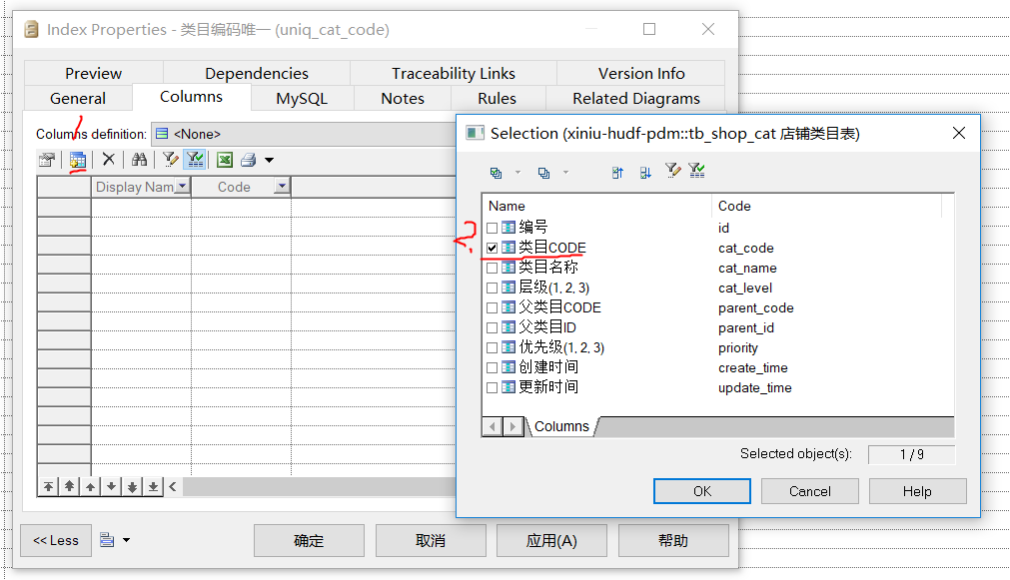Click the Selection dialog title bar icon
Screen dimensions: 1010x580
[475, 133]
